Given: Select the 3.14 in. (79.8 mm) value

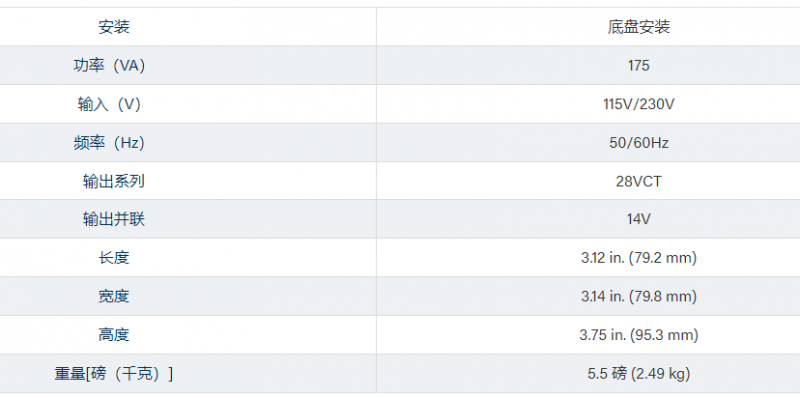Looking at the screenshot, I should 638,296.
